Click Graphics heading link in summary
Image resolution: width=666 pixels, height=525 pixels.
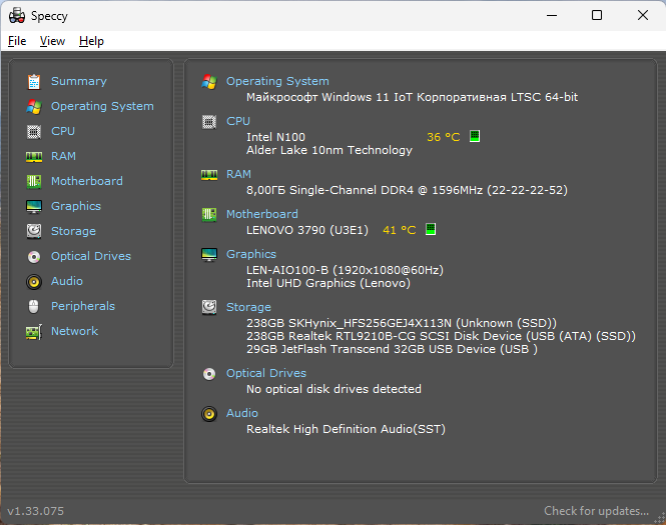(x=251, y=254)
